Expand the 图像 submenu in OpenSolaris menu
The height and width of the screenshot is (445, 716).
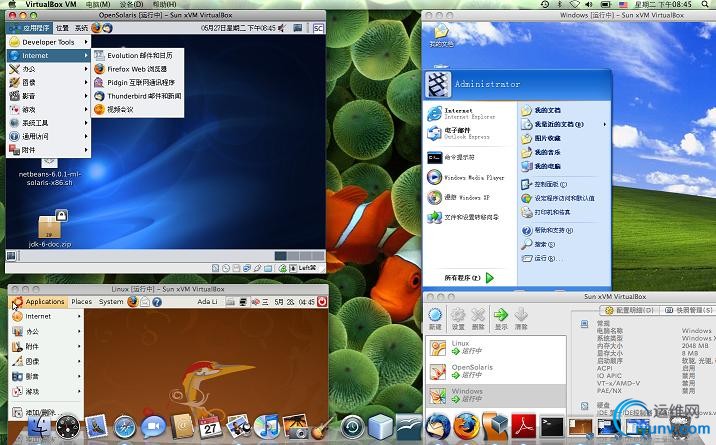(x=49, y=83)
